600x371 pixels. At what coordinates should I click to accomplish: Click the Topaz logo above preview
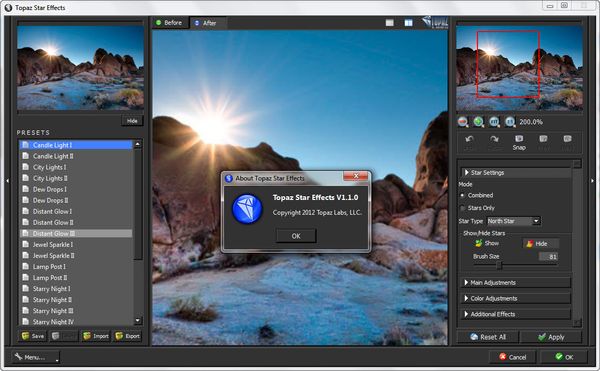pyautogui.click(x=435, y=23)
